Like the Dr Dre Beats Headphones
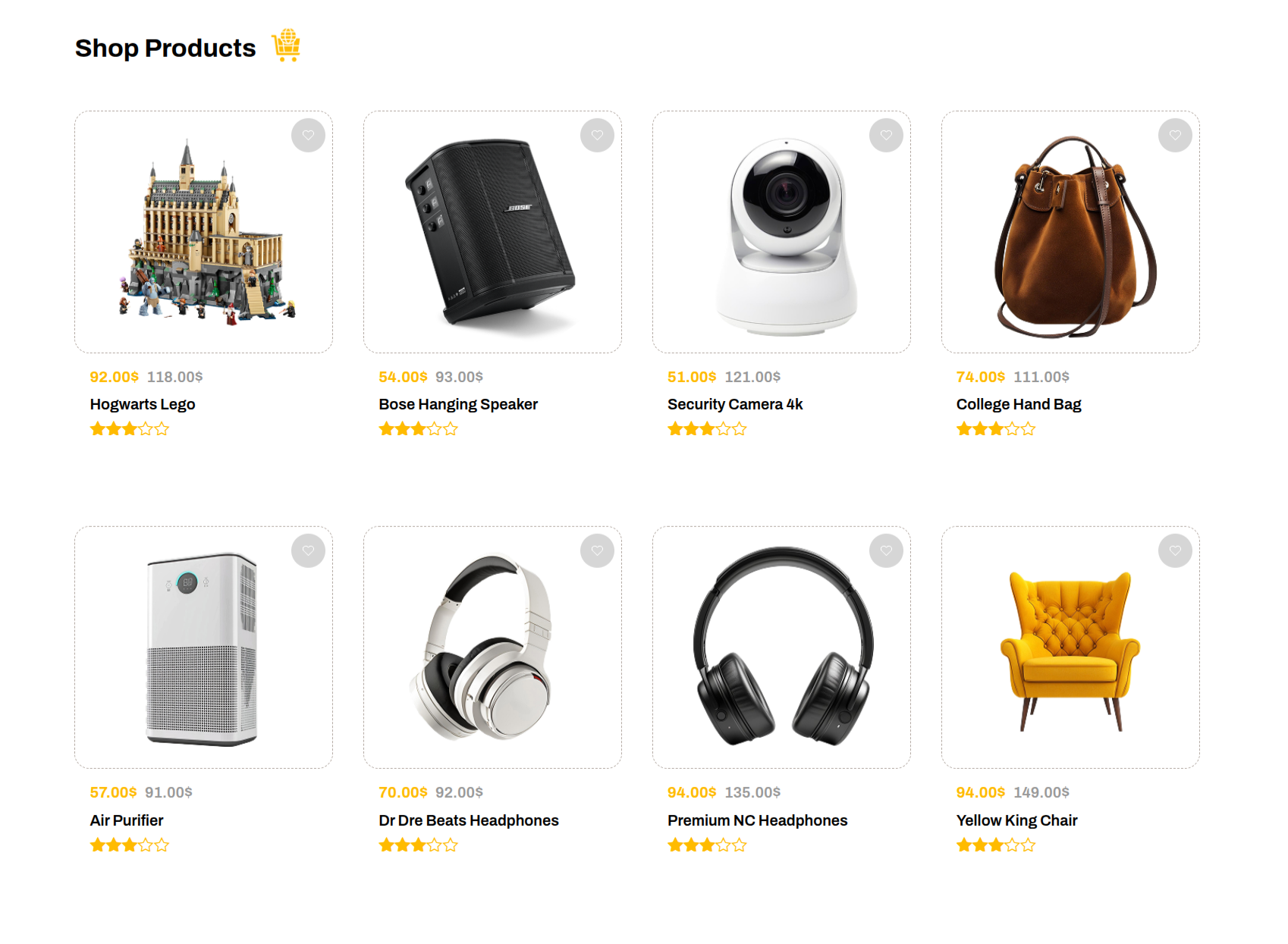The width and height of the screenshot is (1288, 944). tap(597, 550)
